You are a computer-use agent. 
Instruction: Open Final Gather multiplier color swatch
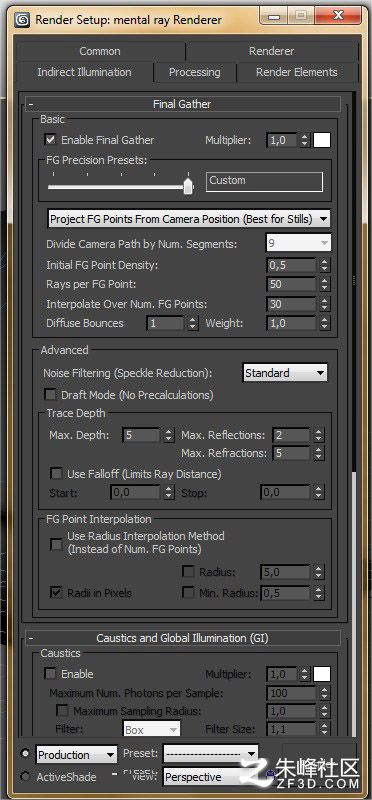[x=322, y=140]
